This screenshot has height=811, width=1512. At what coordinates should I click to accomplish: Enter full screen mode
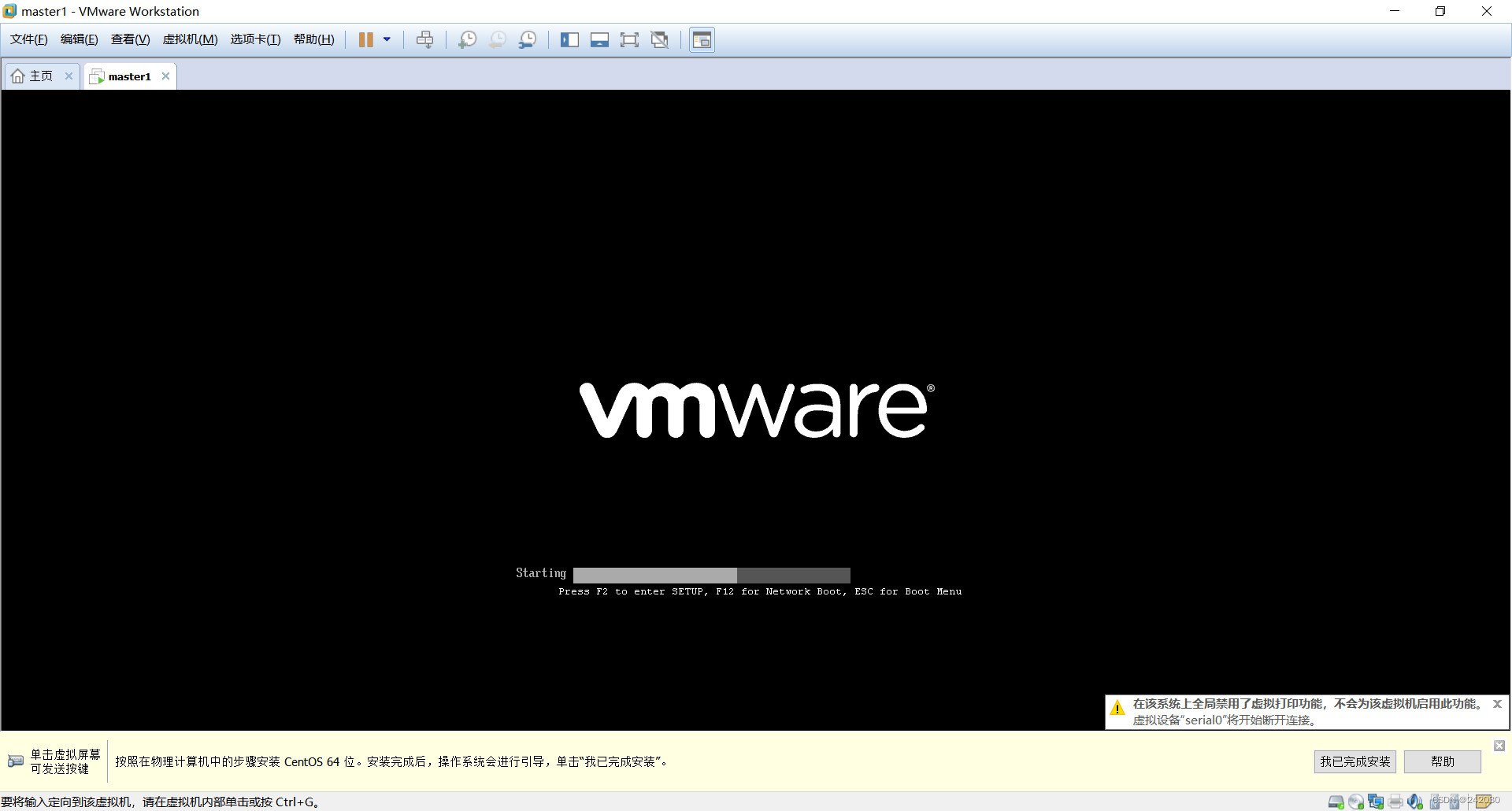629,39
